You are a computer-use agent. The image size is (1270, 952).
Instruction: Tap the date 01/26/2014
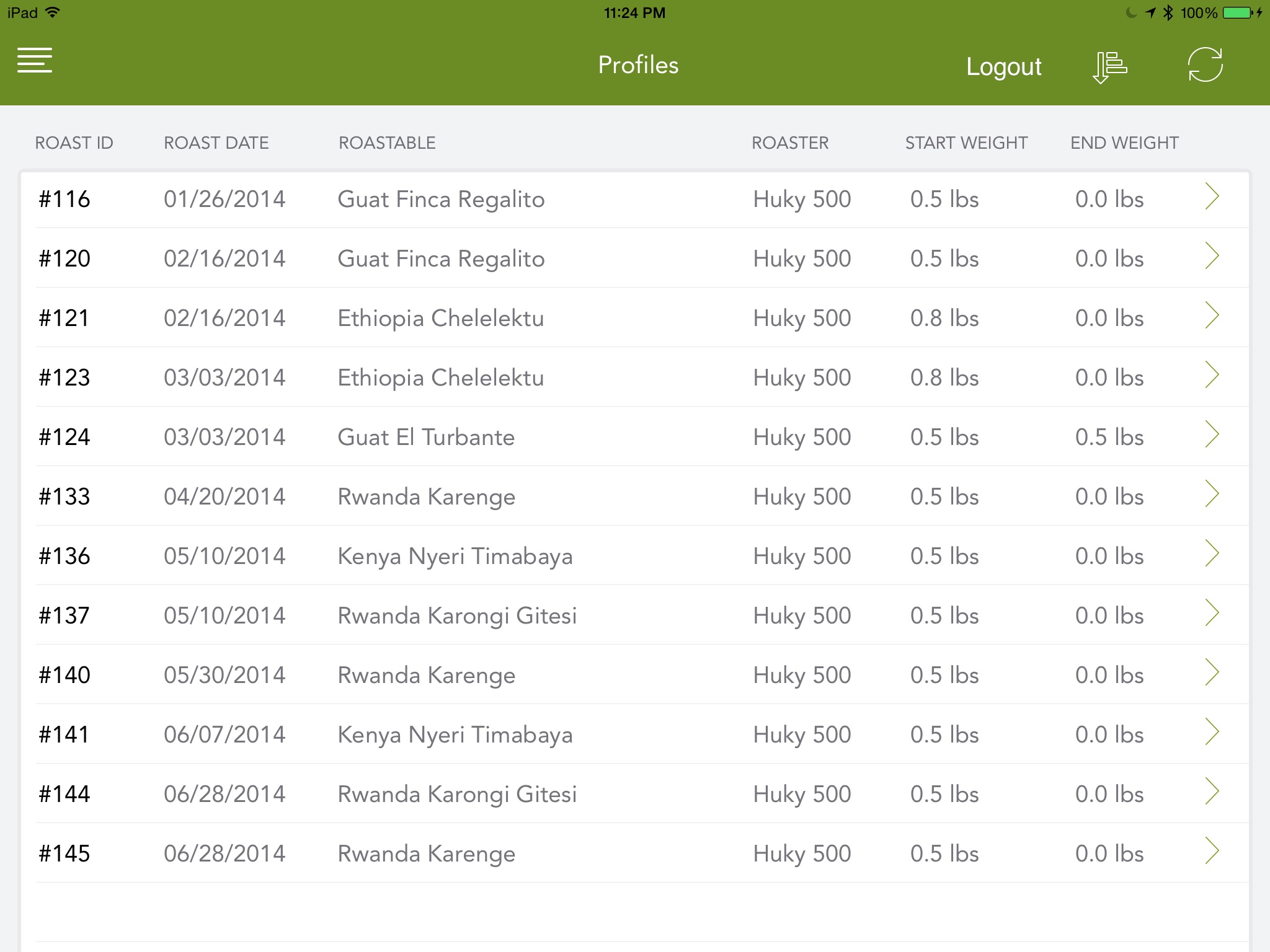224,200
